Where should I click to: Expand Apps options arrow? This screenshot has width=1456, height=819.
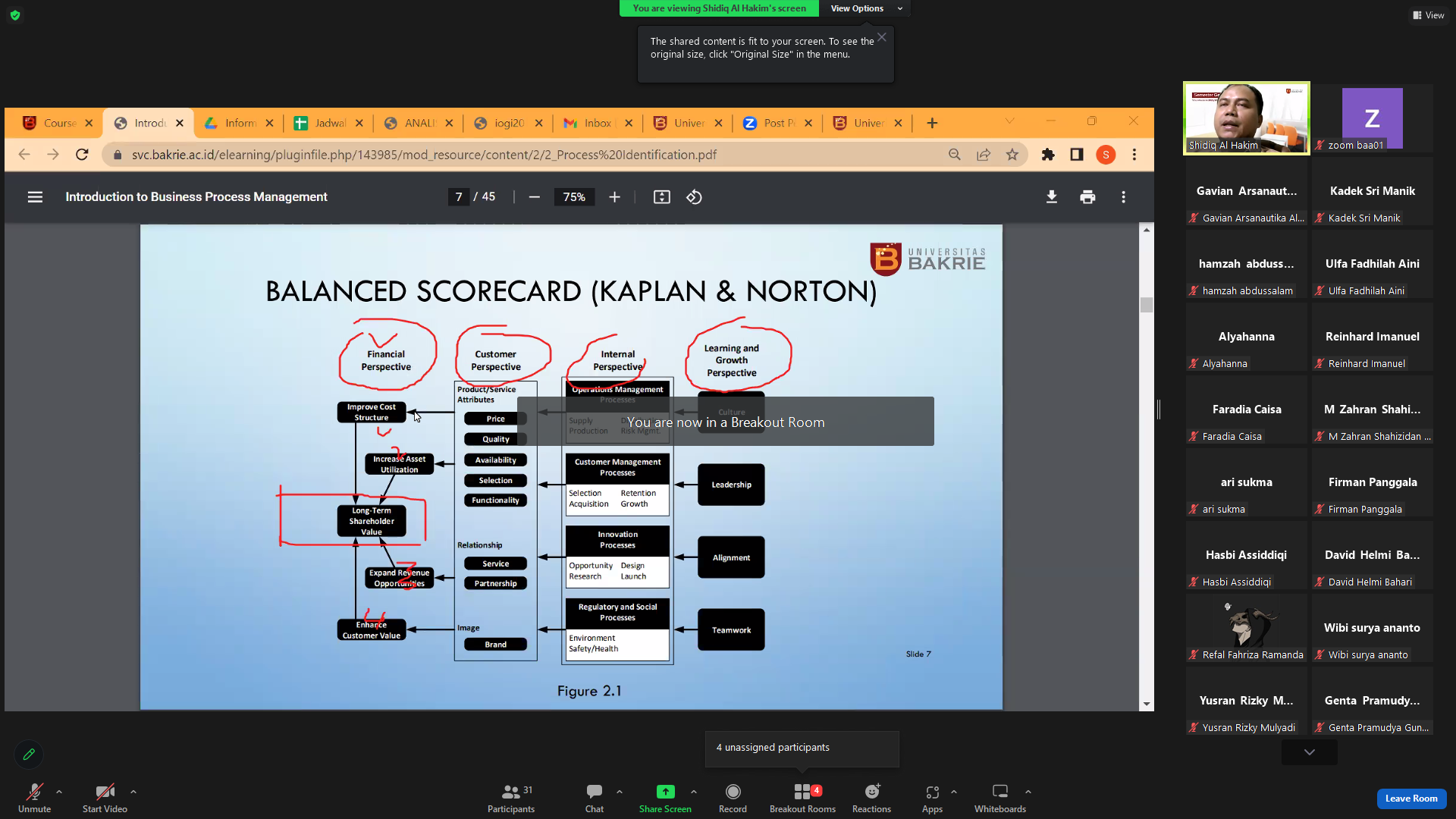pyautogui.click(x=954, y=792)
